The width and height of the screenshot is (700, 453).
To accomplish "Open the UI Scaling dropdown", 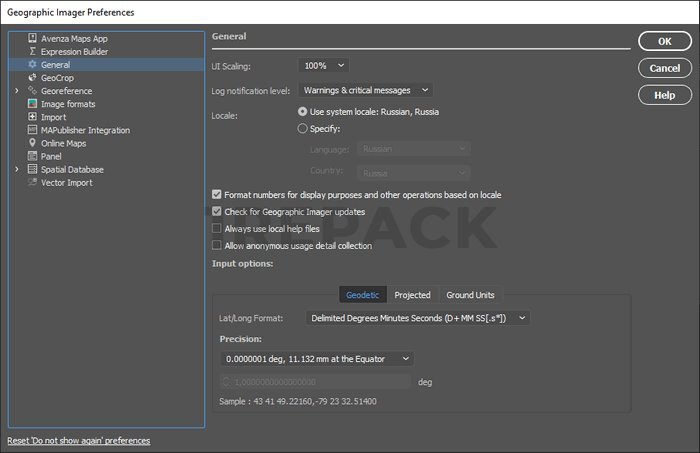I will pyautogui.click(x=326, y=65).
